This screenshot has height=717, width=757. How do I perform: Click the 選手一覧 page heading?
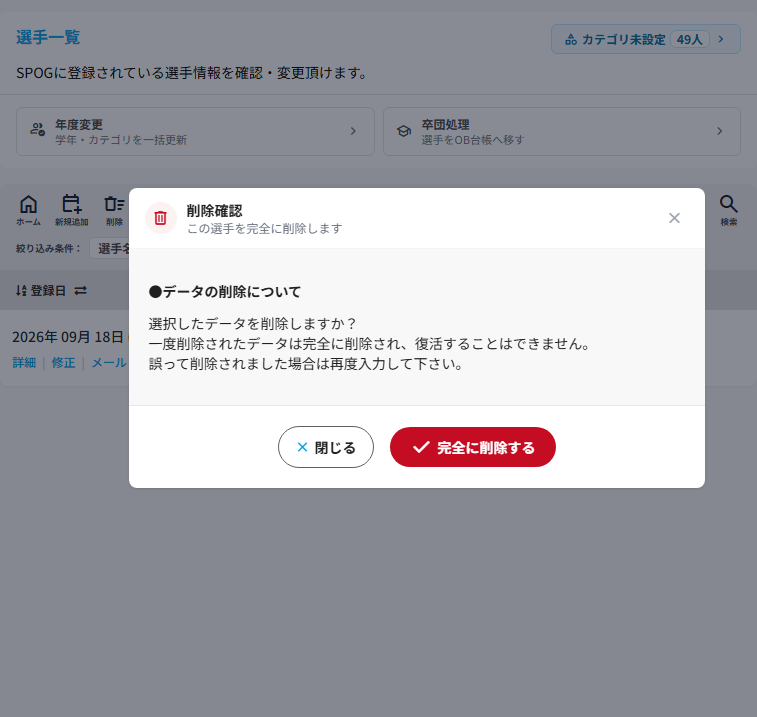[48, 37]
